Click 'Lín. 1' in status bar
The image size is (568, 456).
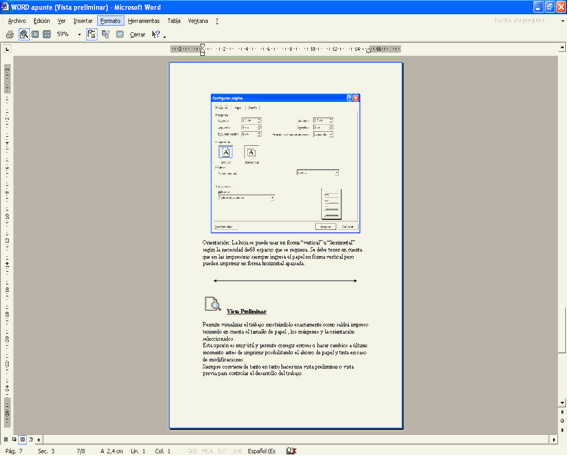coord(138,451)
